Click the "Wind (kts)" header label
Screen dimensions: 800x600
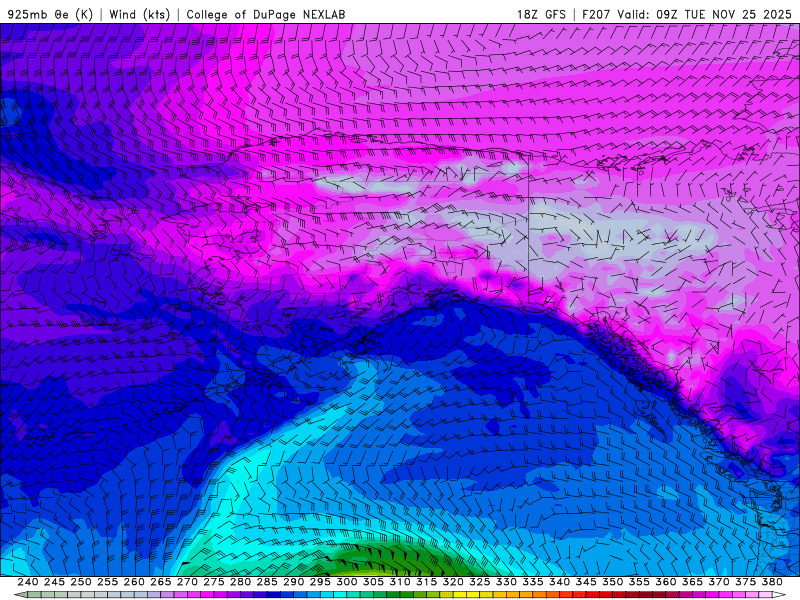tap(139, 14)
